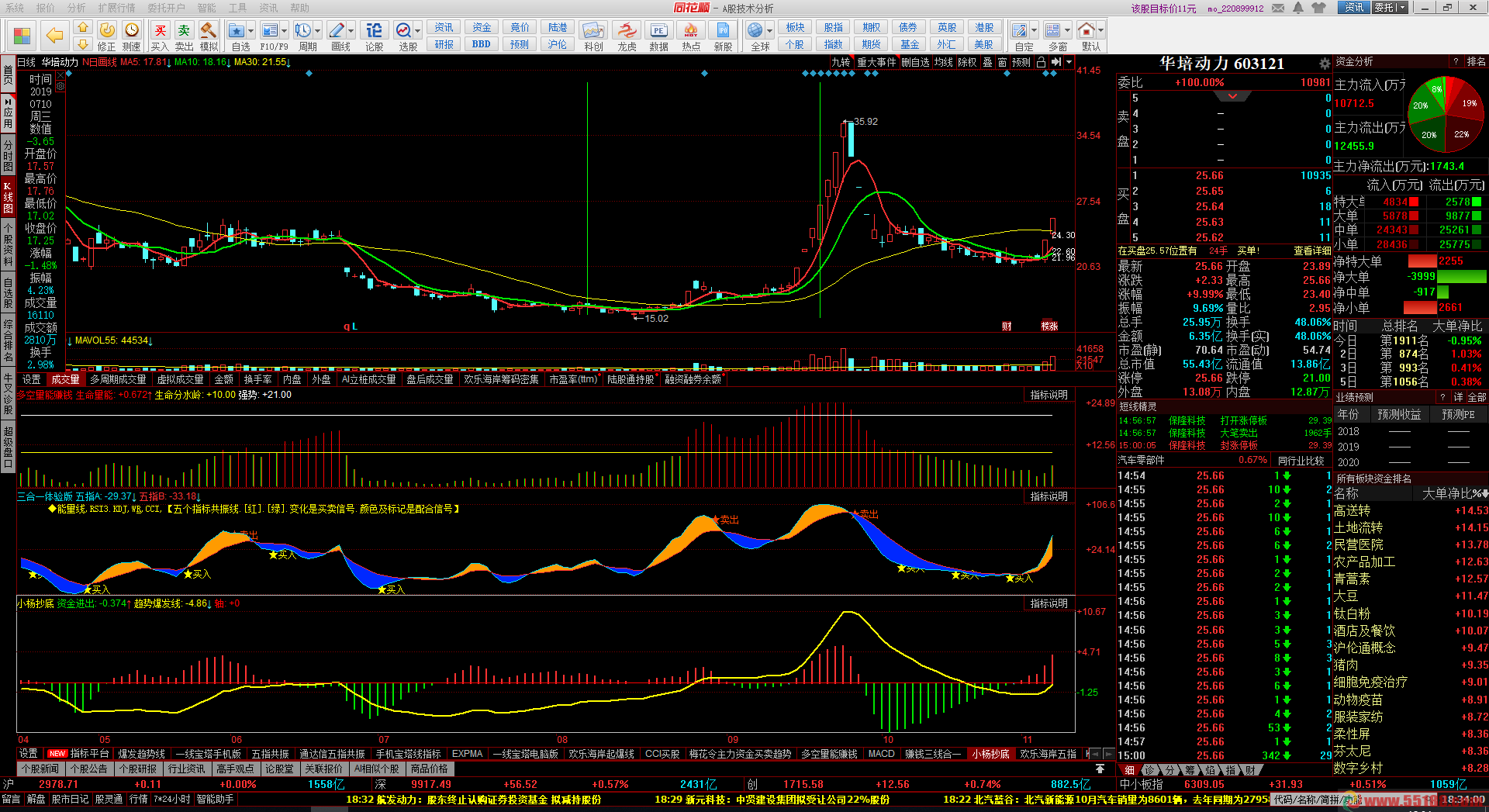The height and width of the screenshot is (812, 1489).
Task: Expand the 选股 dropdown arrow
Action: tap(418, 31)
